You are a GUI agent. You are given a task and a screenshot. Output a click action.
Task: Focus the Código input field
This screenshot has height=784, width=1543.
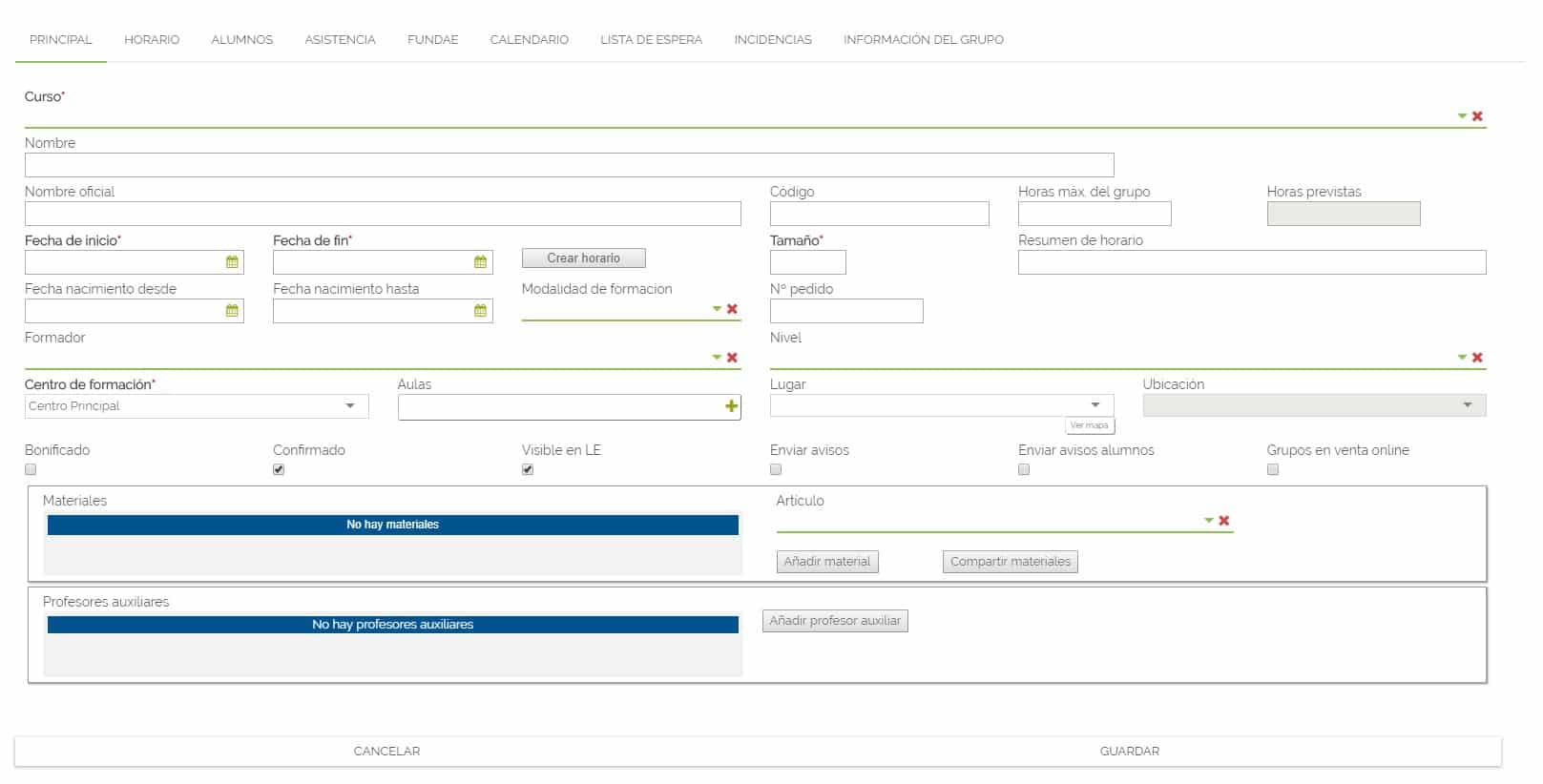pyautogui.click(x=880, y=214)
